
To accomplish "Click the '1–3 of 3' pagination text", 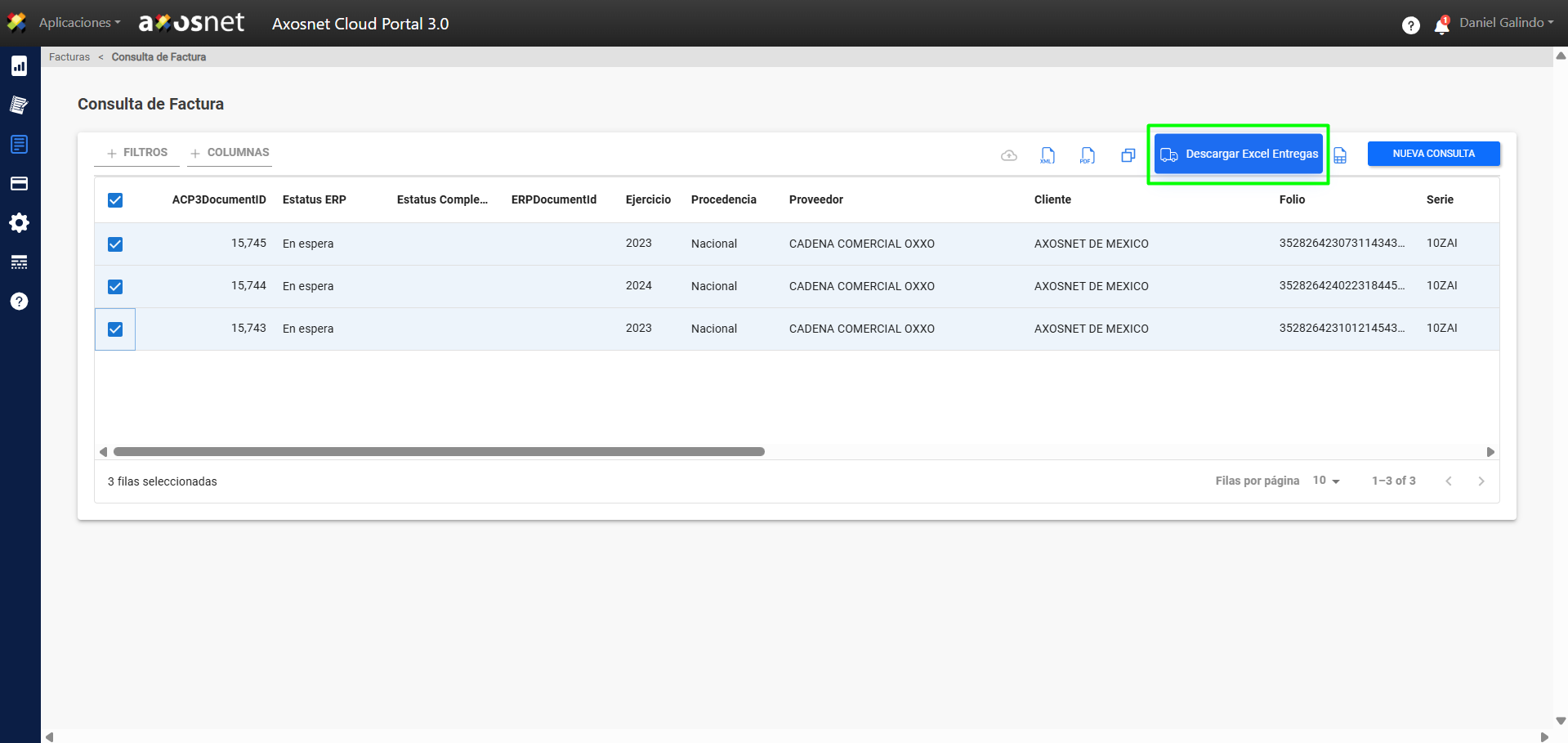I will click(1394, 481).
